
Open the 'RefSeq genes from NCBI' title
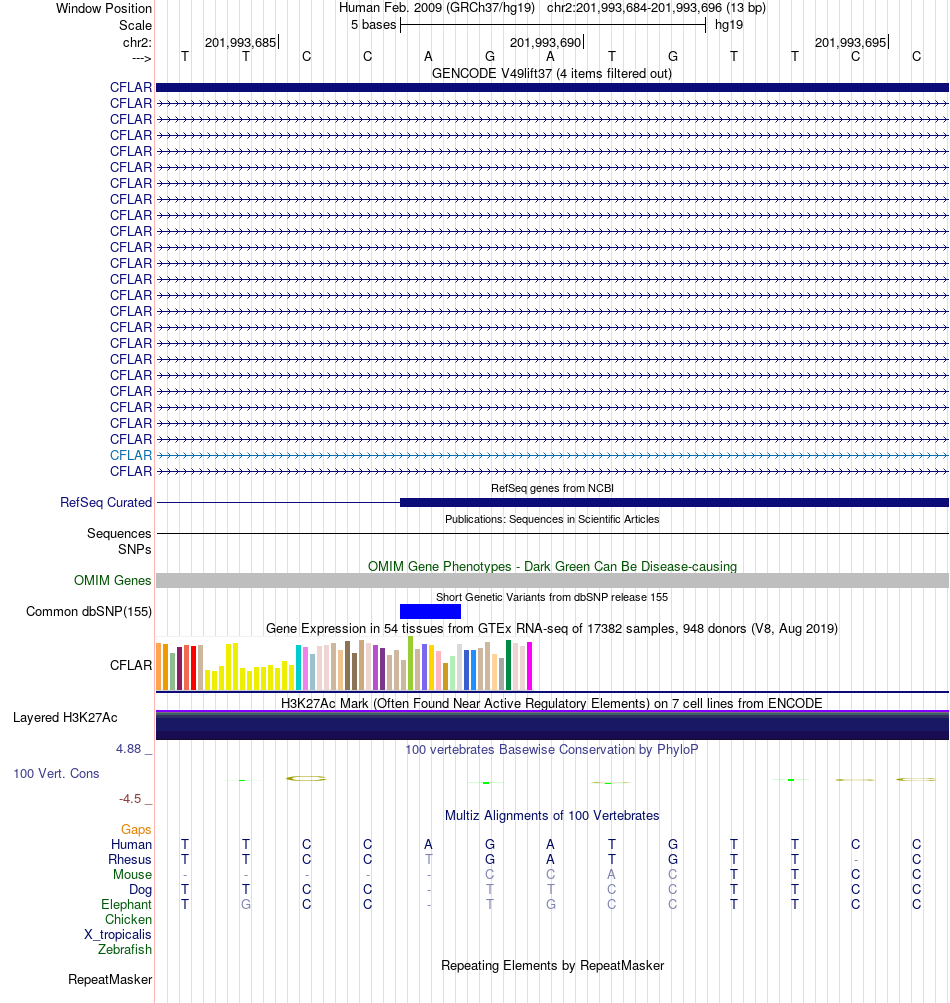[552, 487]
